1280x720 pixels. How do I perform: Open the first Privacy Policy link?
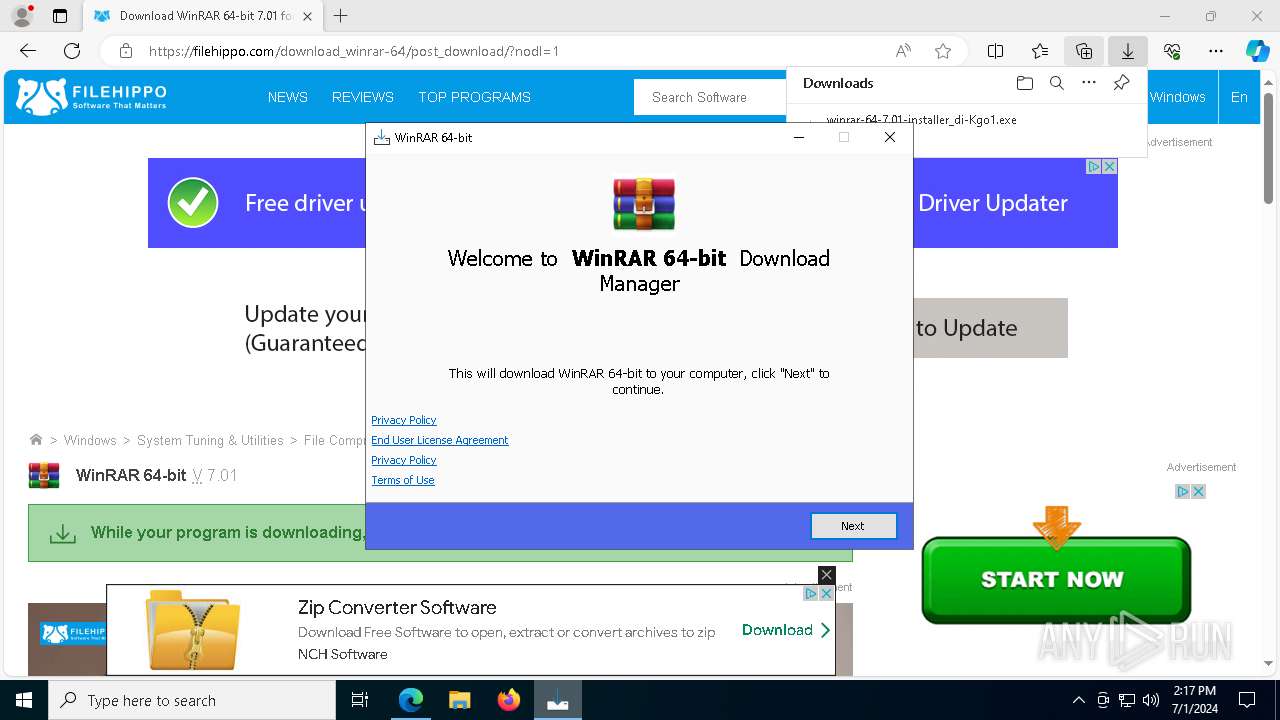(403, 420)
